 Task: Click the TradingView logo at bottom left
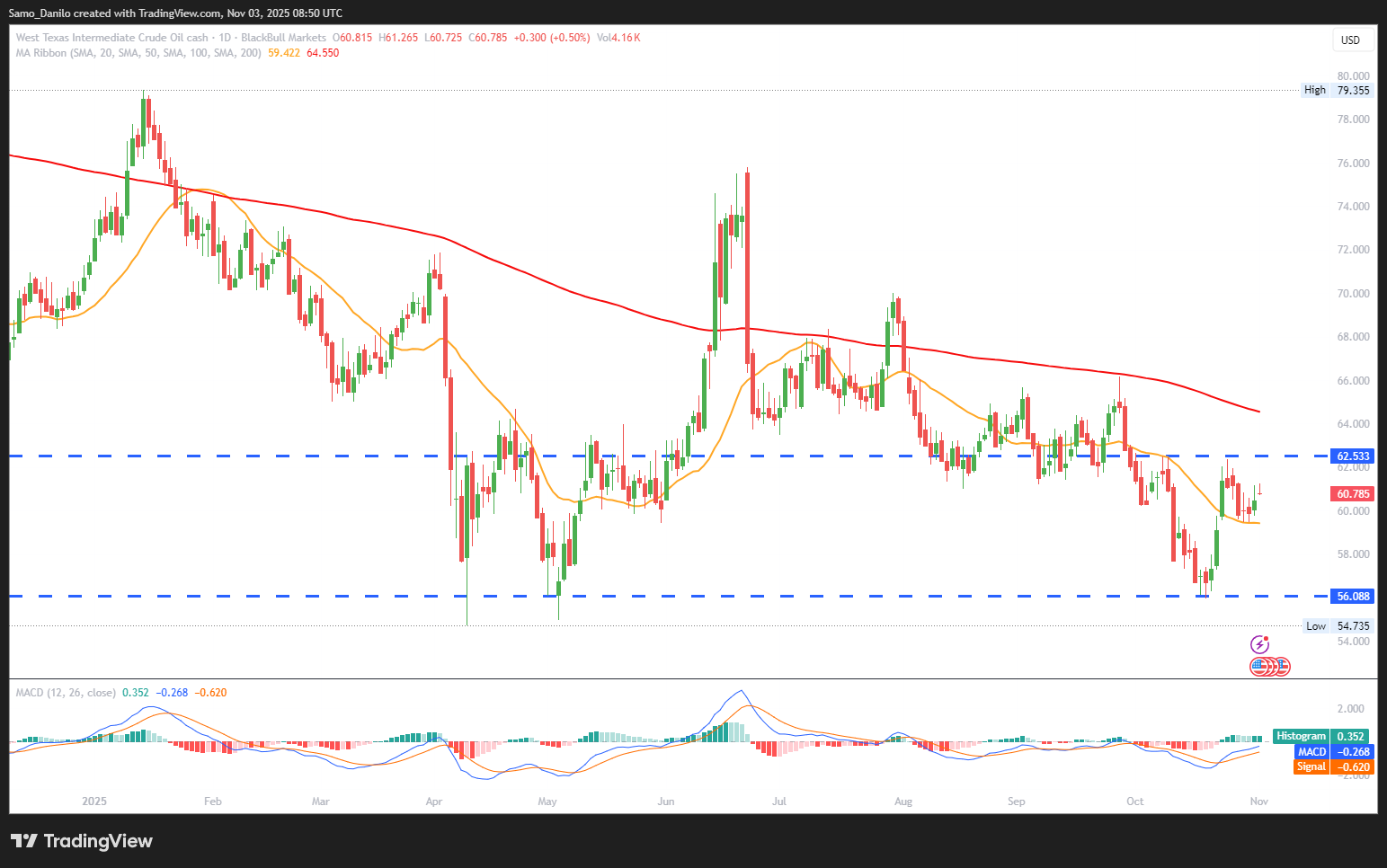click(x=82, y=841)
